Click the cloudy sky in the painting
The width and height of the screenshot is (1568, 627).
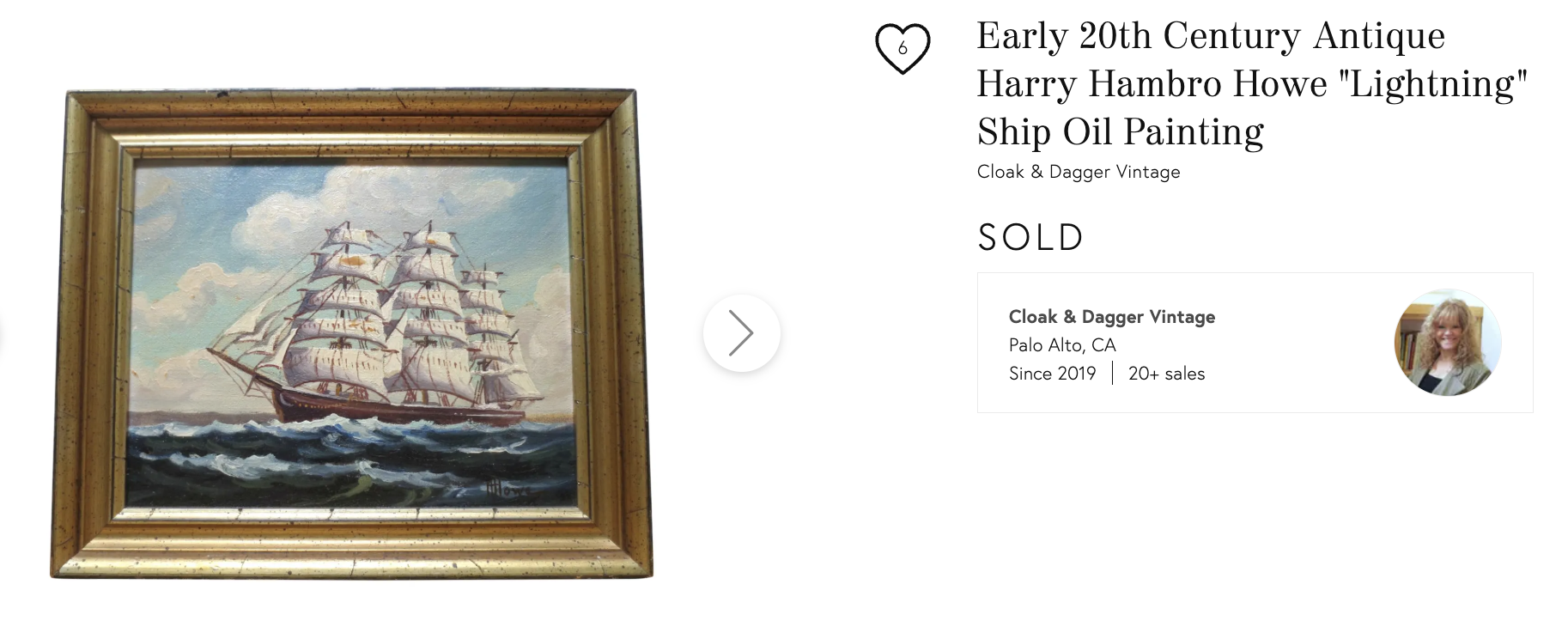point(215,206)
